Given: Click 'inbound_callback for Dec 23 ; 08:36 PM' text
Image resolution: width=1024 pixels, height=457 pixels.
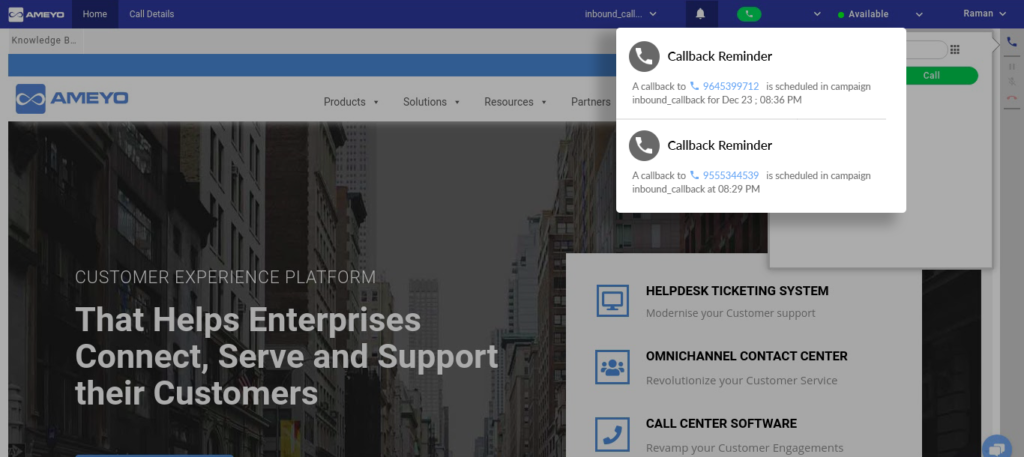Looking at the screenshot, I should [x=717, y=100].
